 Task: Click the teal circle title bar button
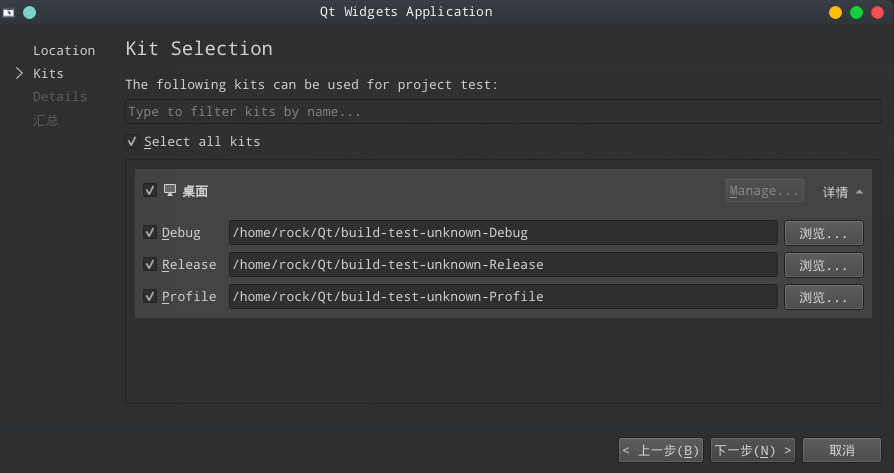pyautogui.click(x=29, y=12)
